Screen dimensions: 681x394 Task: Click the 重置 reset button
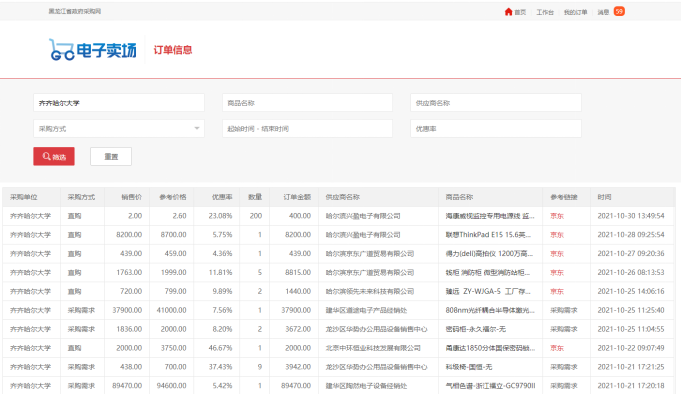[x=111, y=156]
